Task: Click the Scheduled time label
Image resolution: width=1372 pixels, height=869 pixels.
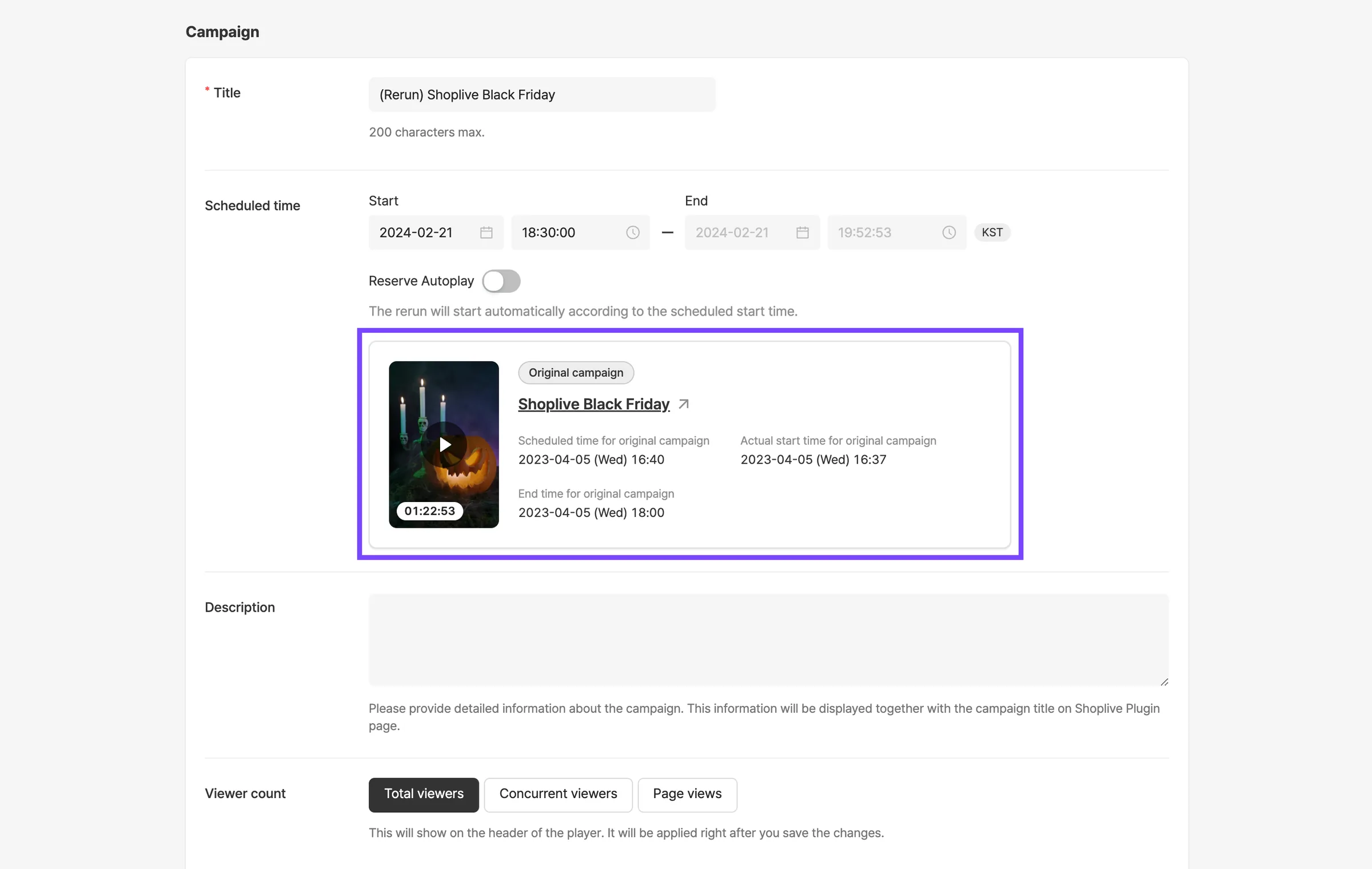Action: [252, 206]
